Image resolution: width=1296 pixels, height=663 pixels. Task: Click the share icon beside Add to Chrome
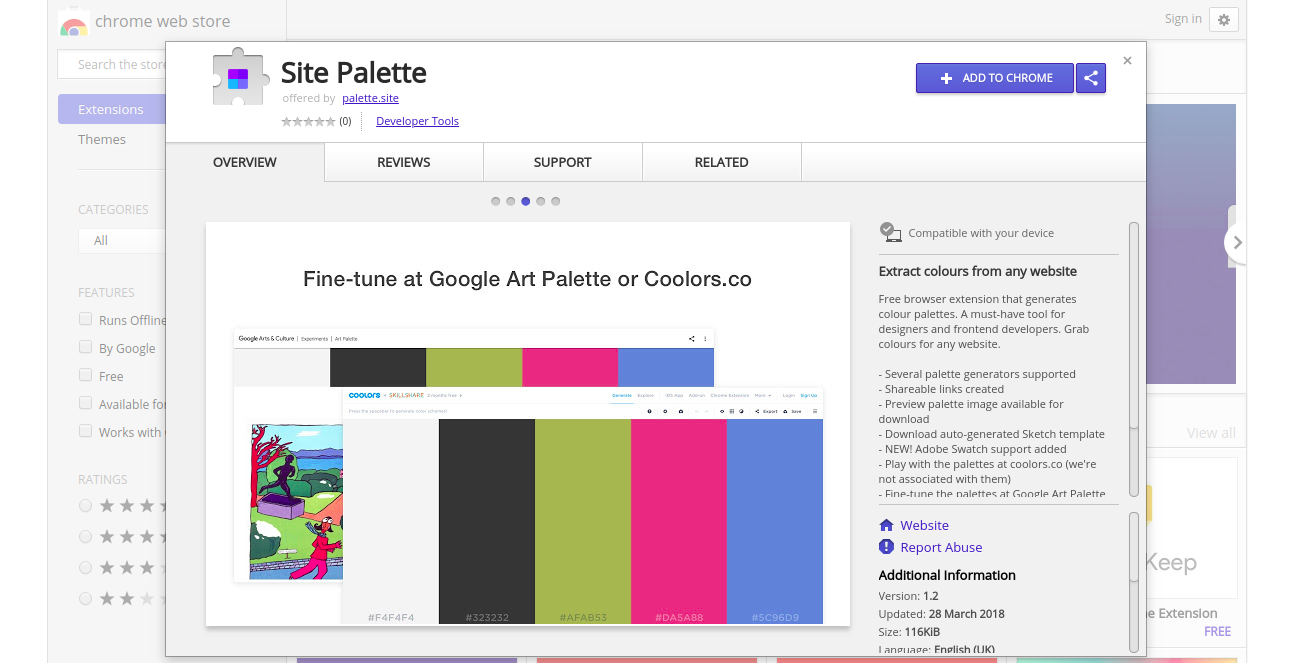1091,78
